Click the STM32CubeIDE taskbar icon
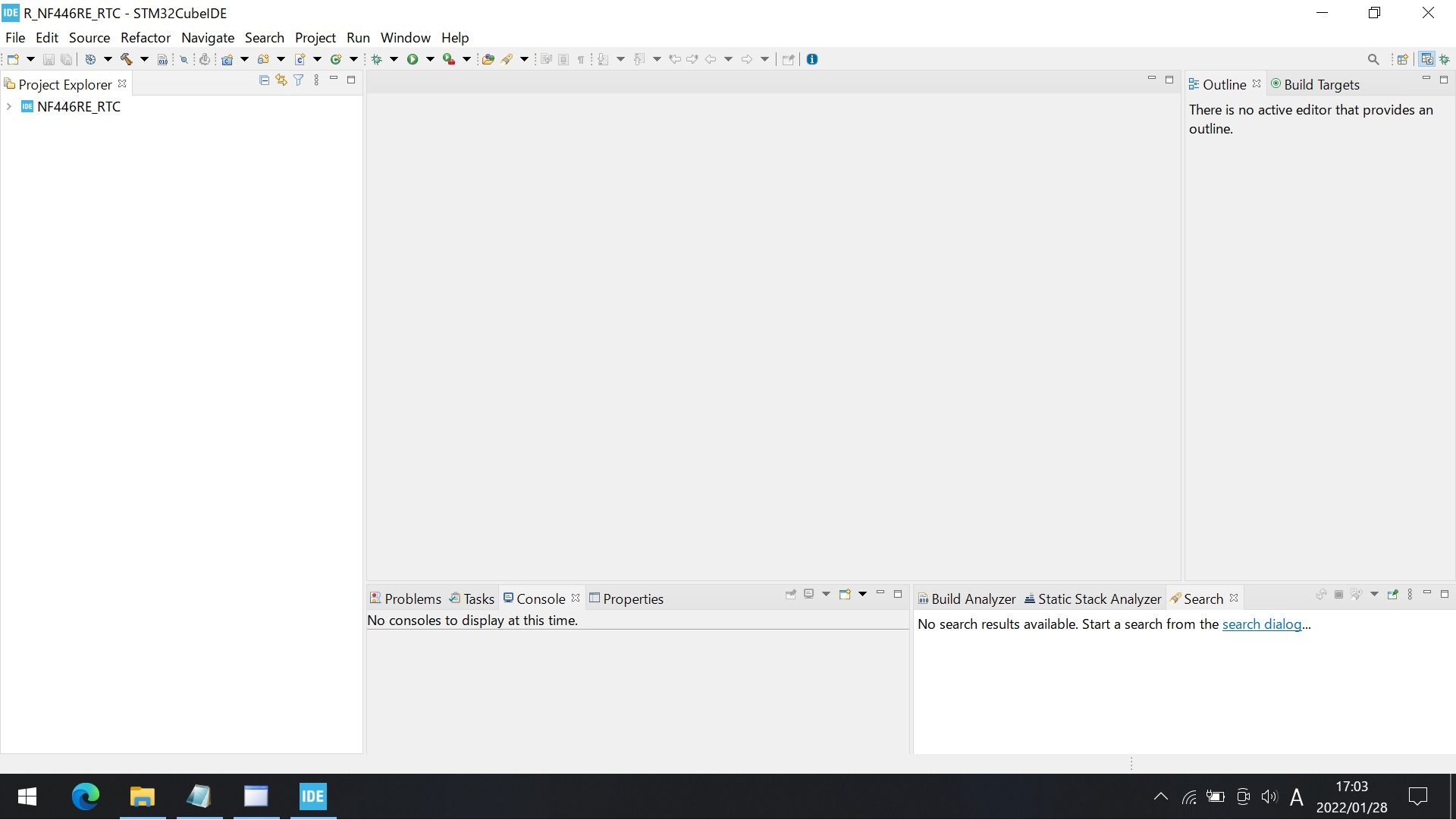The image size is (1456, 820). coord(313,796)
